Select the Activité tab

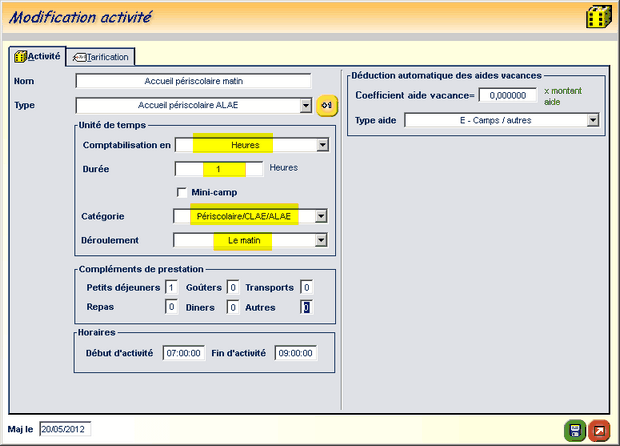tap(37, 57)
